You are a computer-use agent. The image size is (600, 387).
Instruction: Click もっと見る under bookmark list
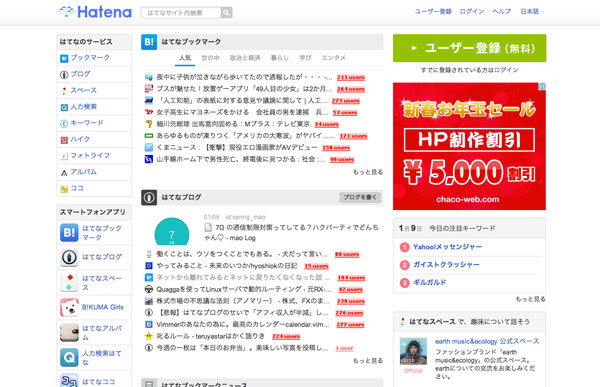(368, 172)
